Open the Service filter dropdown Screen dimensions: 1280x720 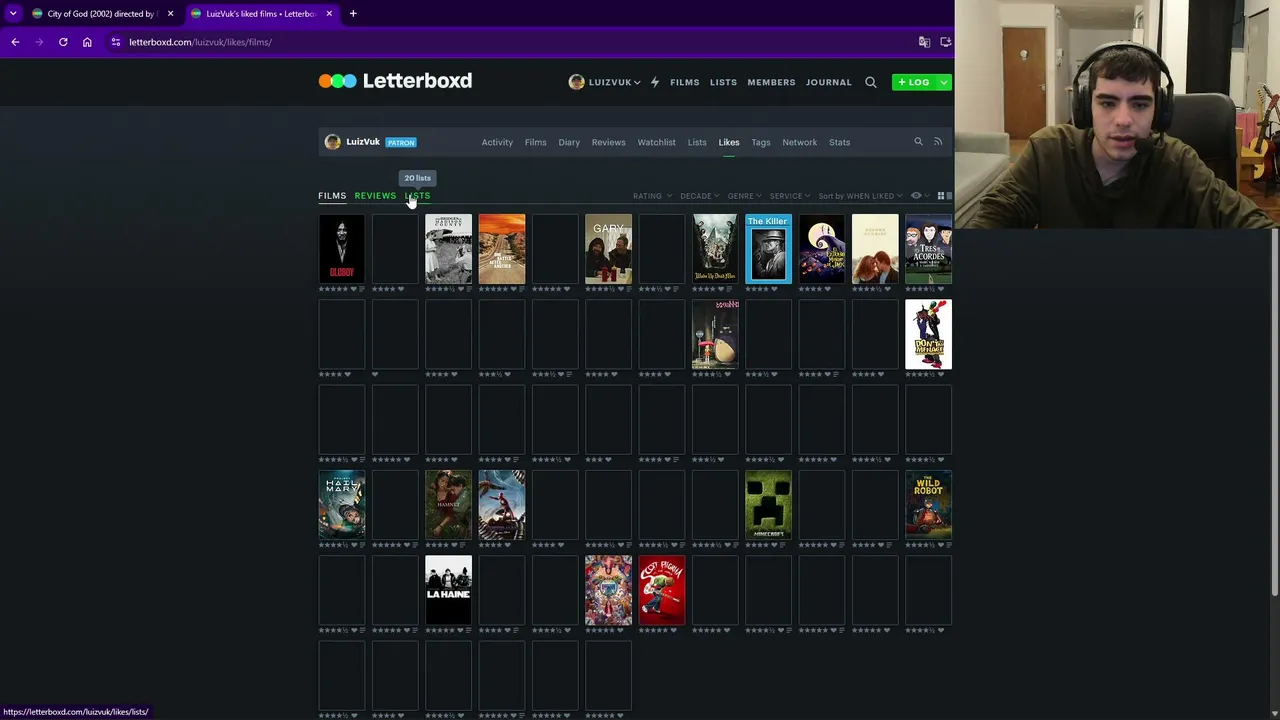tap(789, 196)
